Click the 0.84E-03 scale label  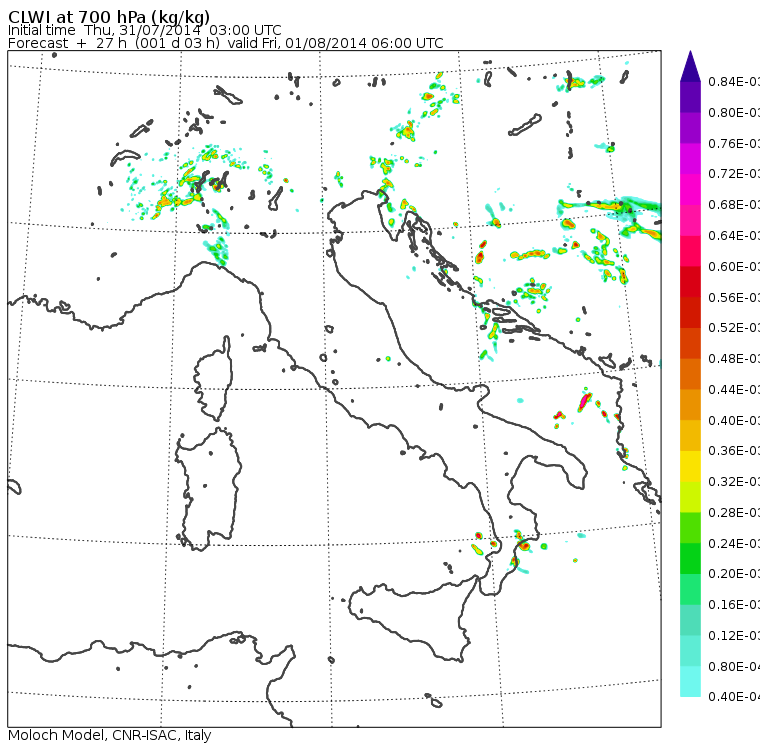[x=734, y=81]
